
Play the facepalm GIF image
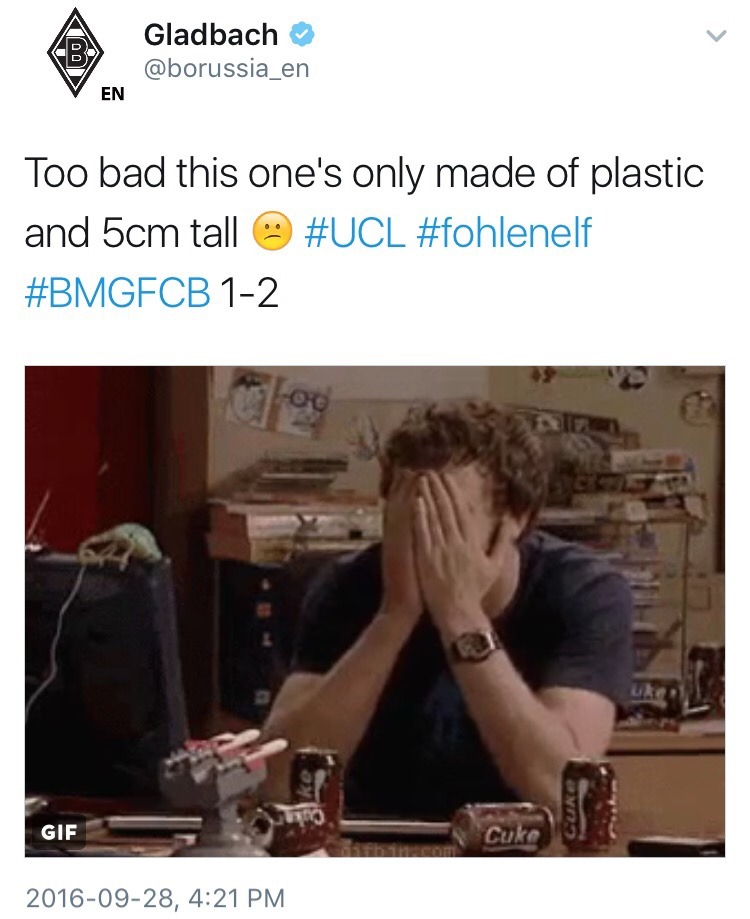pyautogui.click(x=375, y=611)
